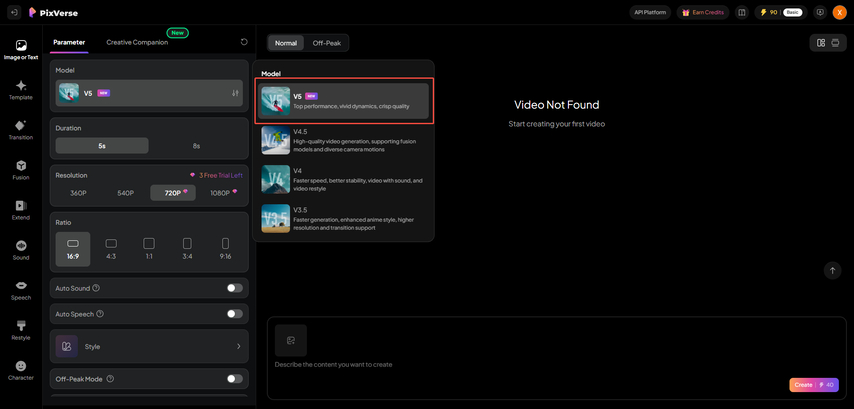Turn on the Auto Speech toggle
The image size is (854, 409).
click(234, 314)
